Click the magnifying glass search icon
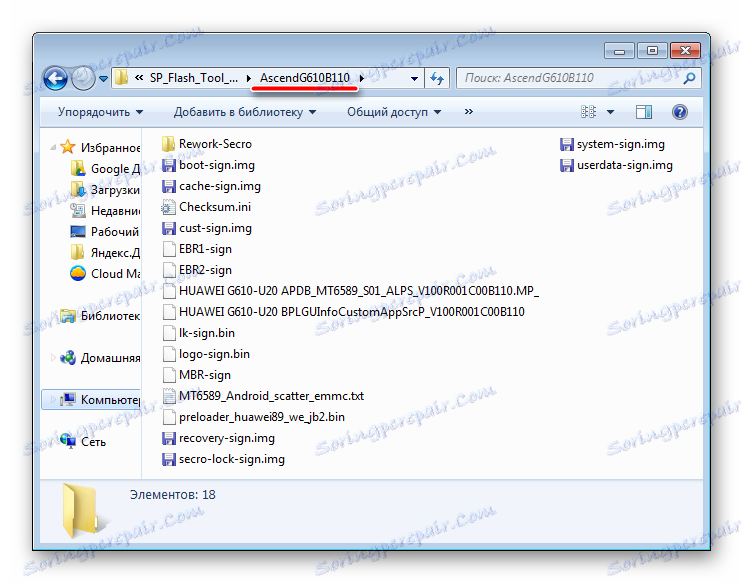 click(x=690, y=78)
